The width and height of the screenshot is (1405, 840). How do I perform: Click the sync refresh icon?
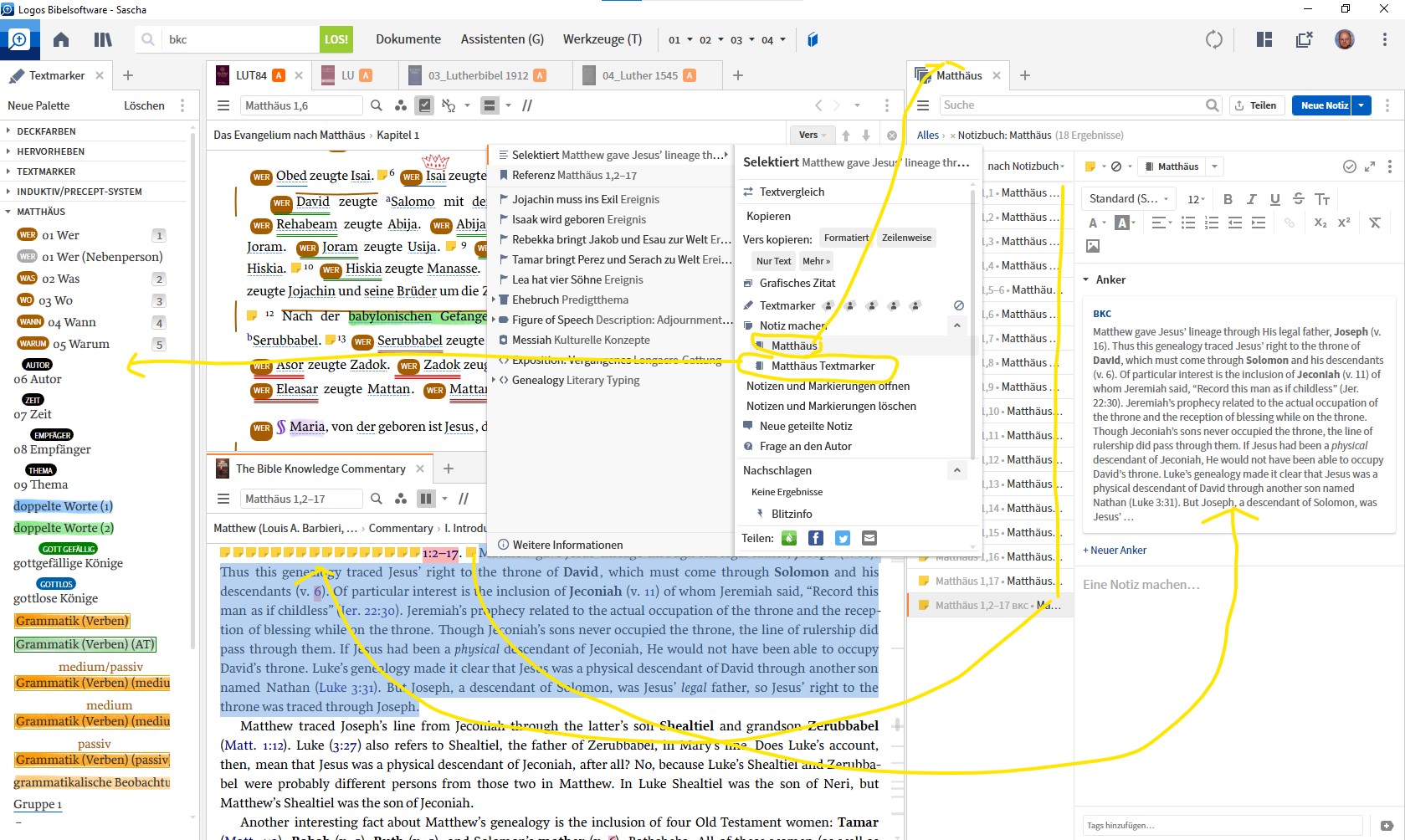point(1214,39)
